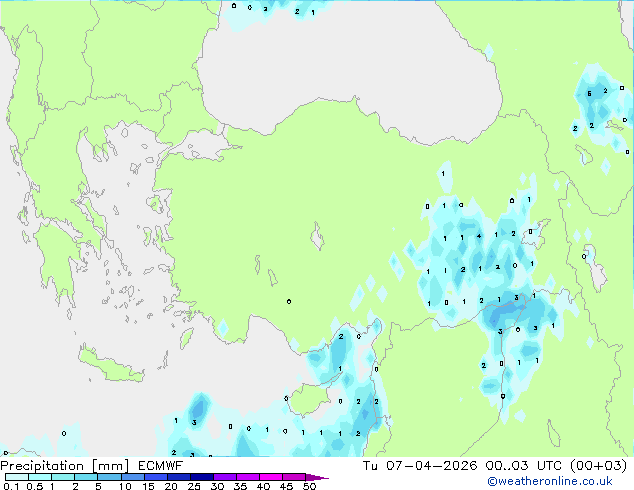Click the '10' legend scale value
The width and height of the screenshot is (634, 490).
point(125,486)
